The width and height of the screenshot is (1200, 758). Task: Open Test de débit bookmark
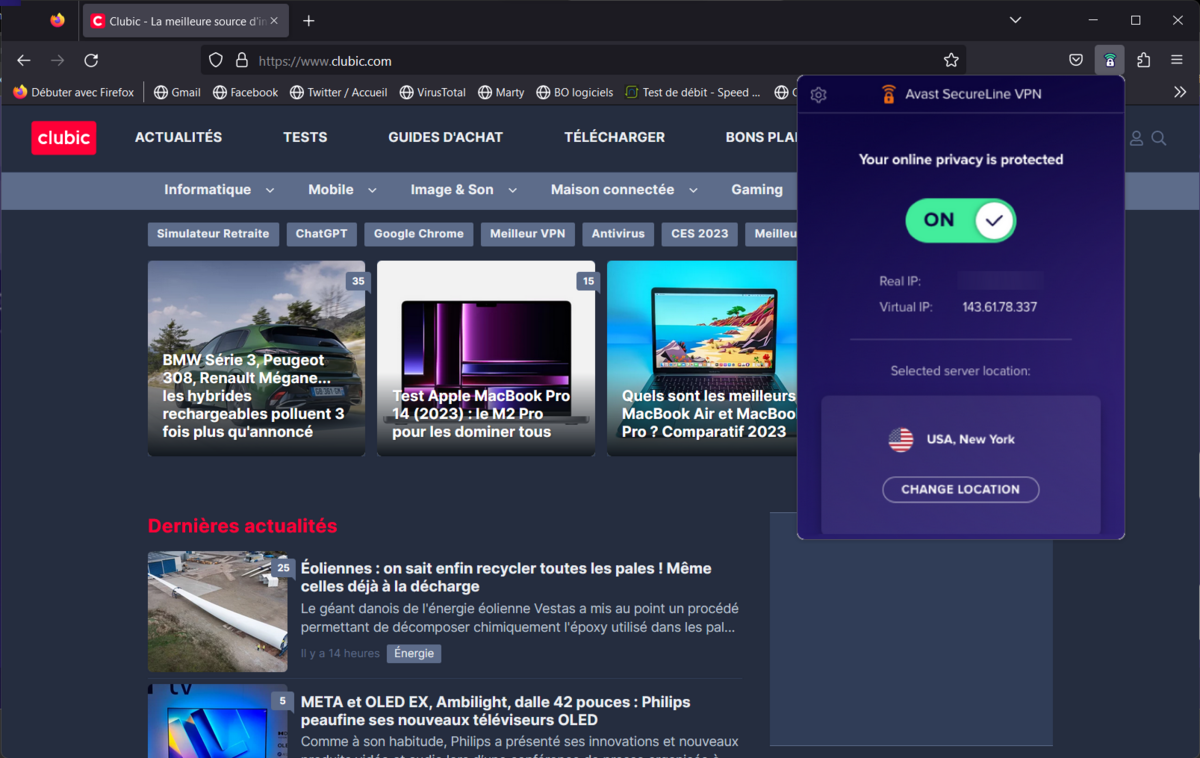coord(693,92)
